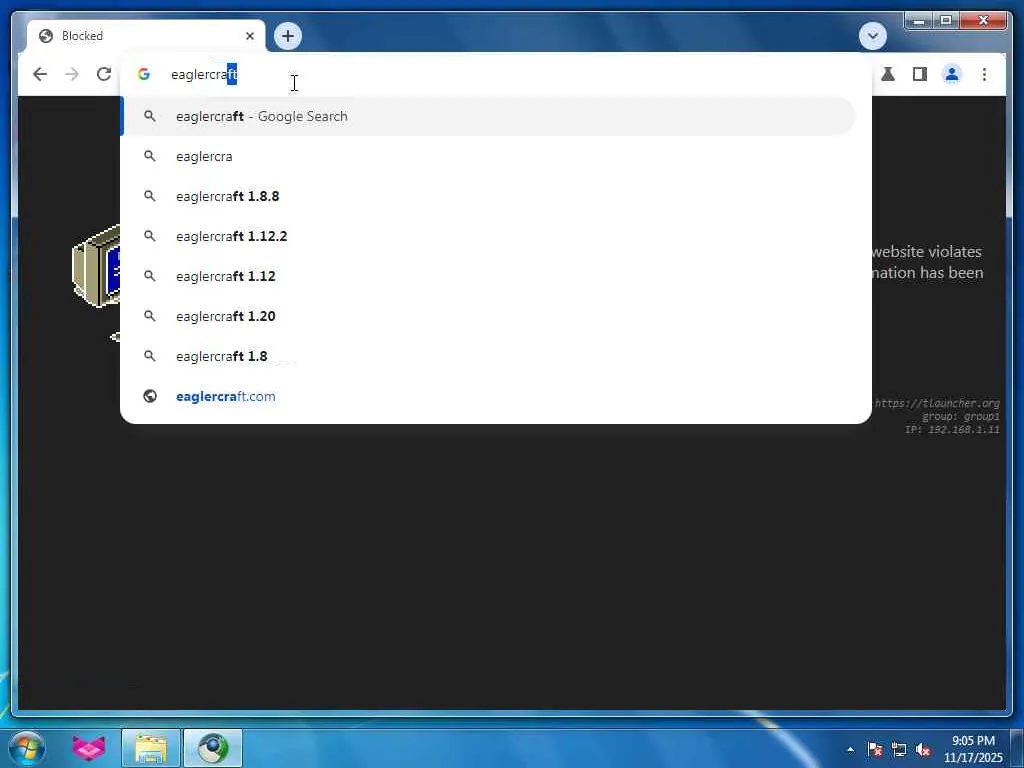The image size is (1024, 768).
Task: Open Chrome three-dot menu
Action: click(x=984, y=74)
